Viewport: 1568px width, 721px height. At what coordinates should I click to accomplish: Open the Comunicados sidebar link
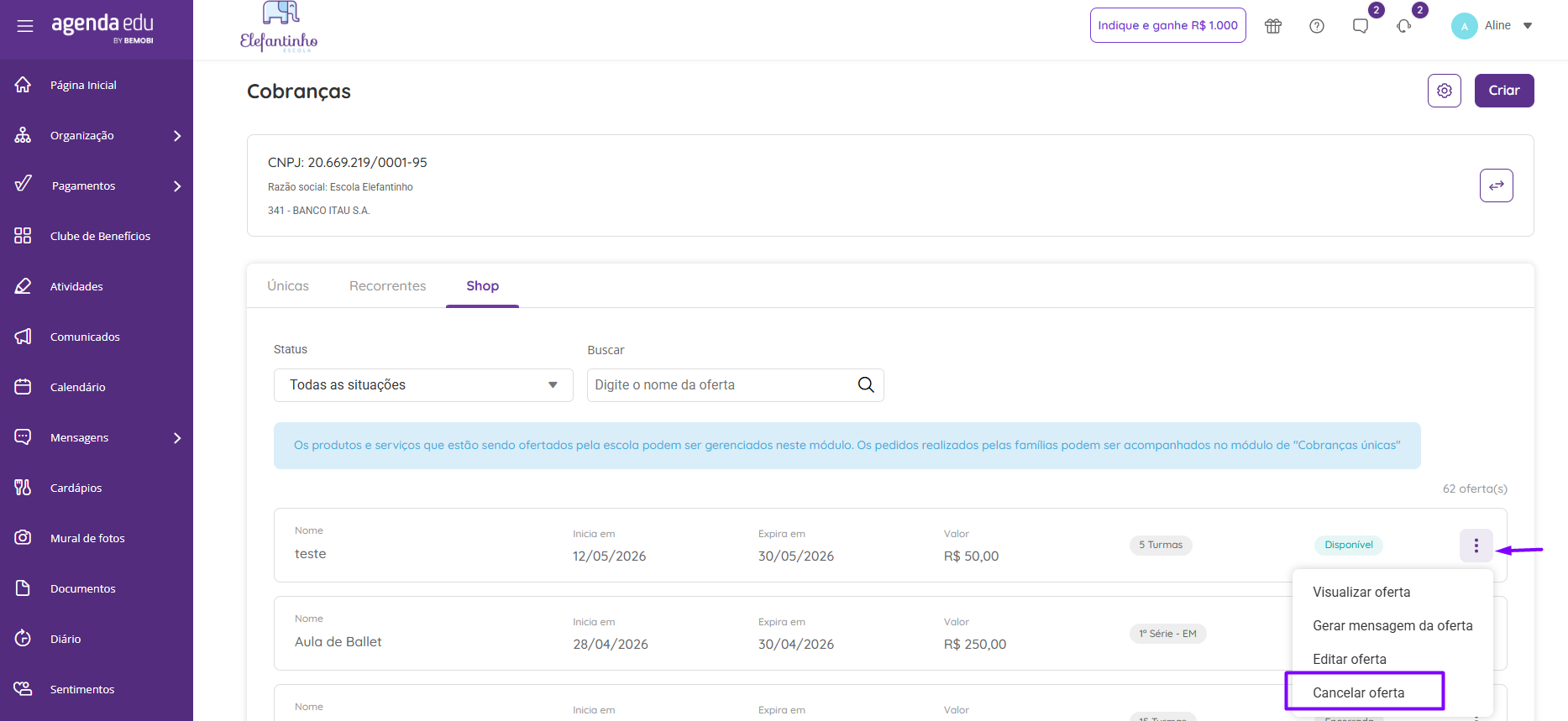point(85,337)
